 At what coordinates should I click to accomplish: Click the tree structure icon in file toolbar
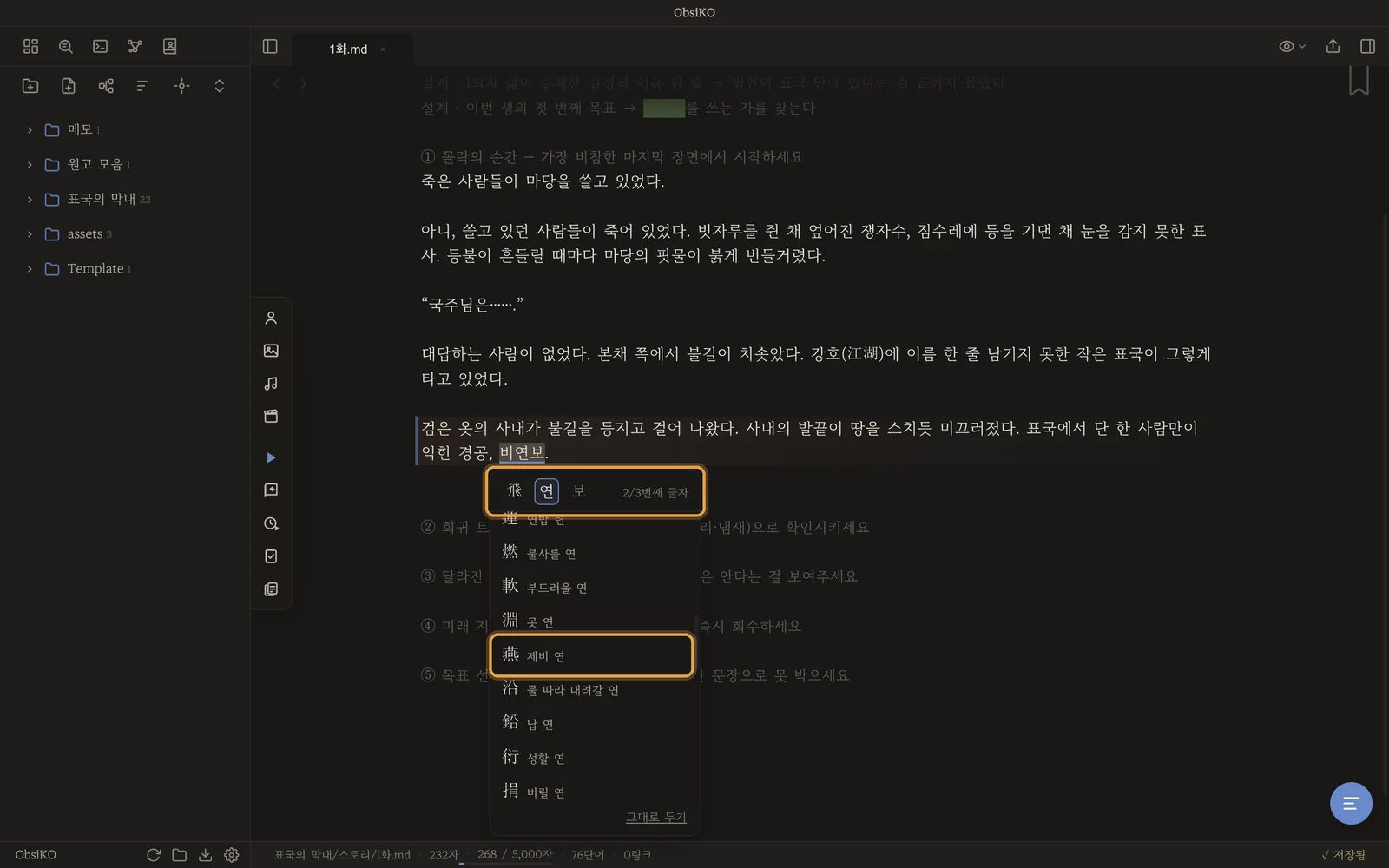pyautogui.click(x=106, y=85)
